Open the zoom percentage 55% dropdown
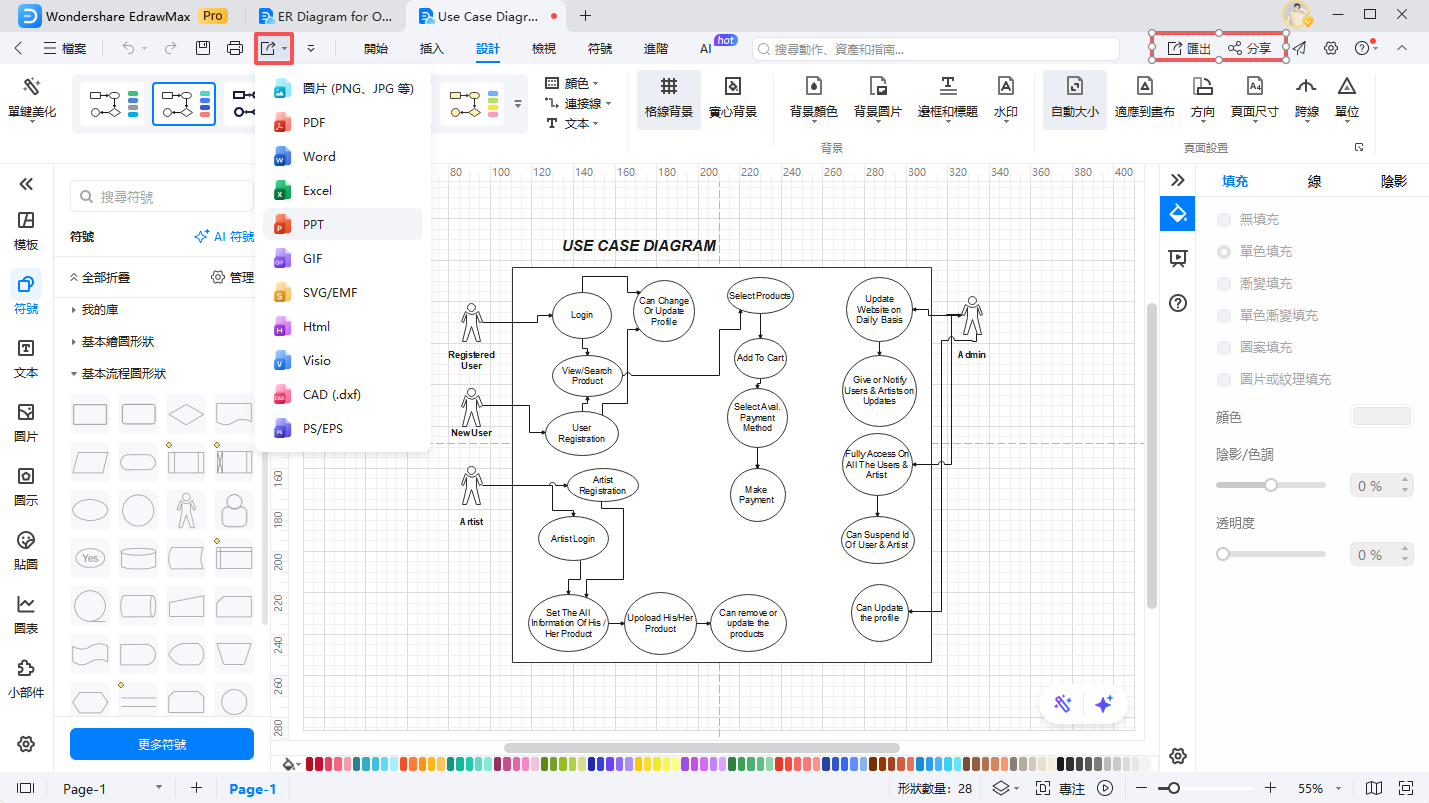 [x=1318, y=788]
